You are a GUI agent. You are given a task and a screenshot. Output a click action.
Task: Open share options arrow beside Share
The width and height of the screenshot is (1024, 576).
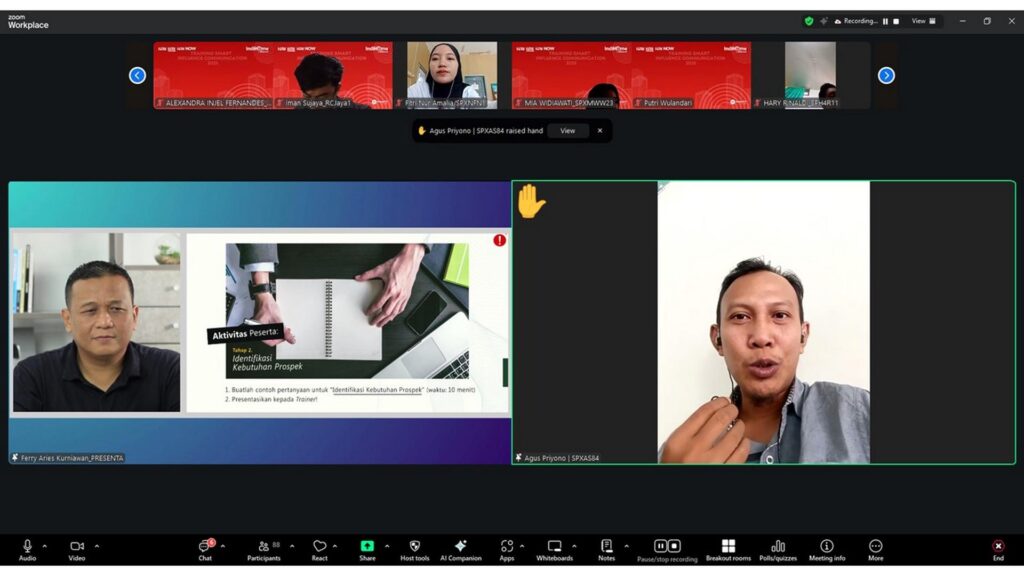[x=387, y=546]
